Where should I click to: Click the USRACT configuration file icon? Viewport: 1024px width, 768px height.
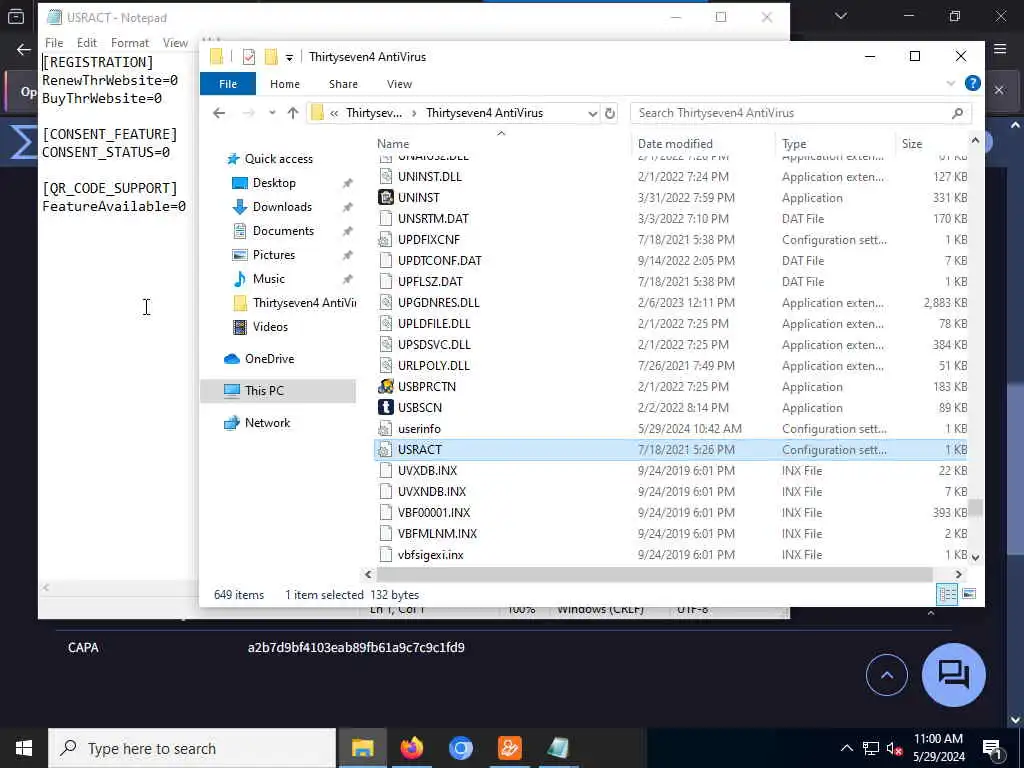click(x=385, y=449)
